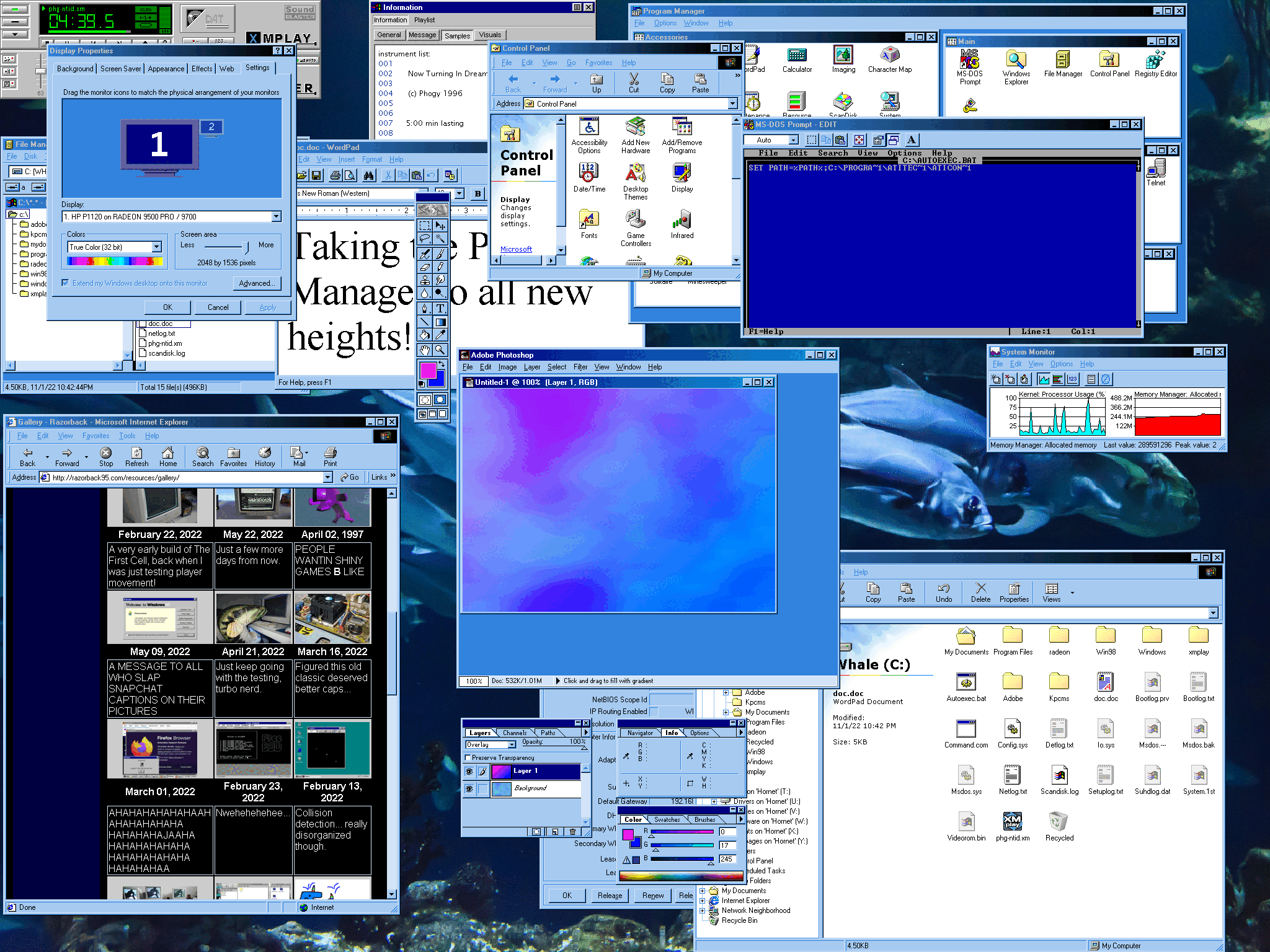Open the Screen Saver tab in Display Properties
This screenshot has height=952, width=1270.
(121, 69)
